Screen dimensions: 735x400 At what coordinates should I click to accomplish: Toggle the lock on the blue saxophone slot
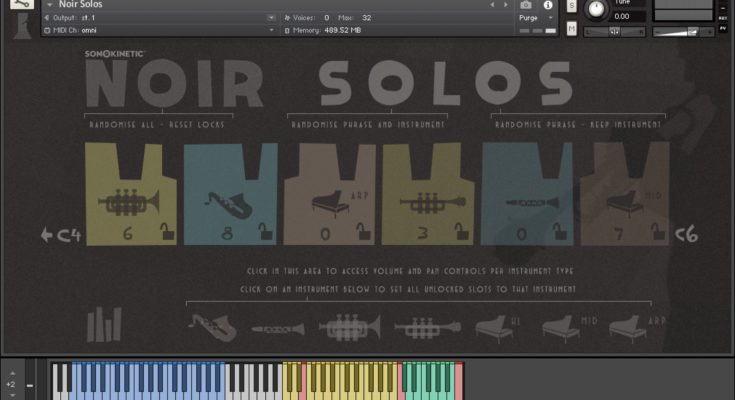pos(267,233)
